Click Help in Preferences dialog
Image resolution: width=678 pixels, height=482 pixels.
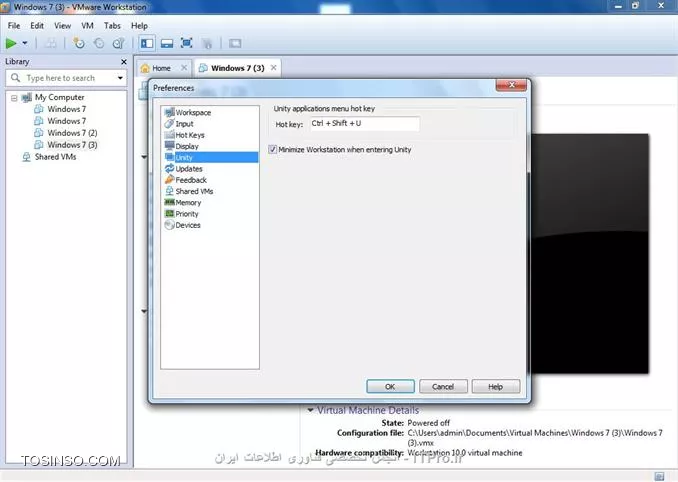click(496, 386)
